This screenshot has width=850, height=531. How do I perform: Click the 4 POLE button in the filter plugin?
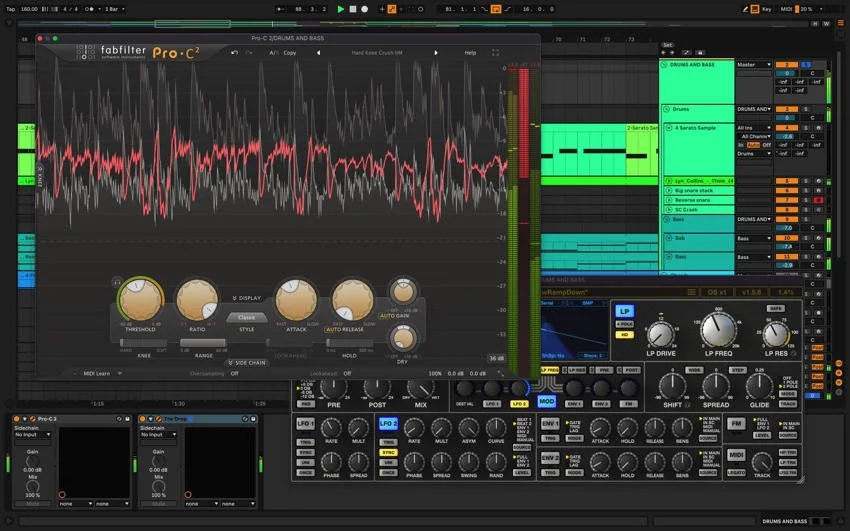point(624,324)
